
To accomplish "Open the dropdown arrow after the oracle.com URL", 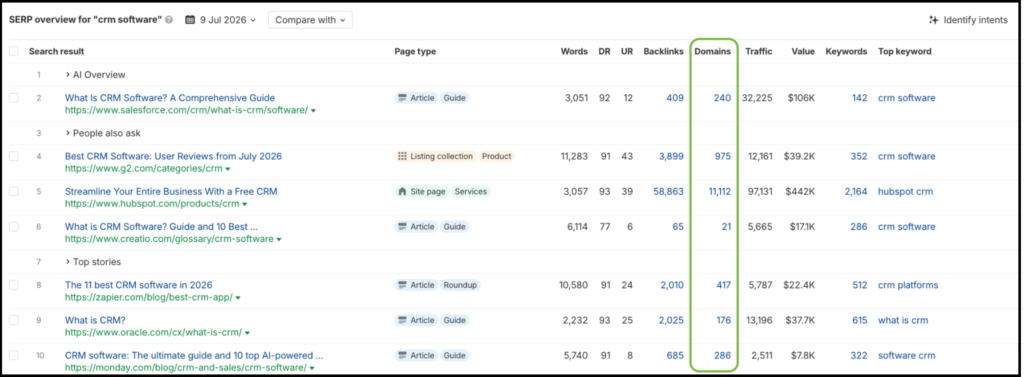I will pos(247,333).
